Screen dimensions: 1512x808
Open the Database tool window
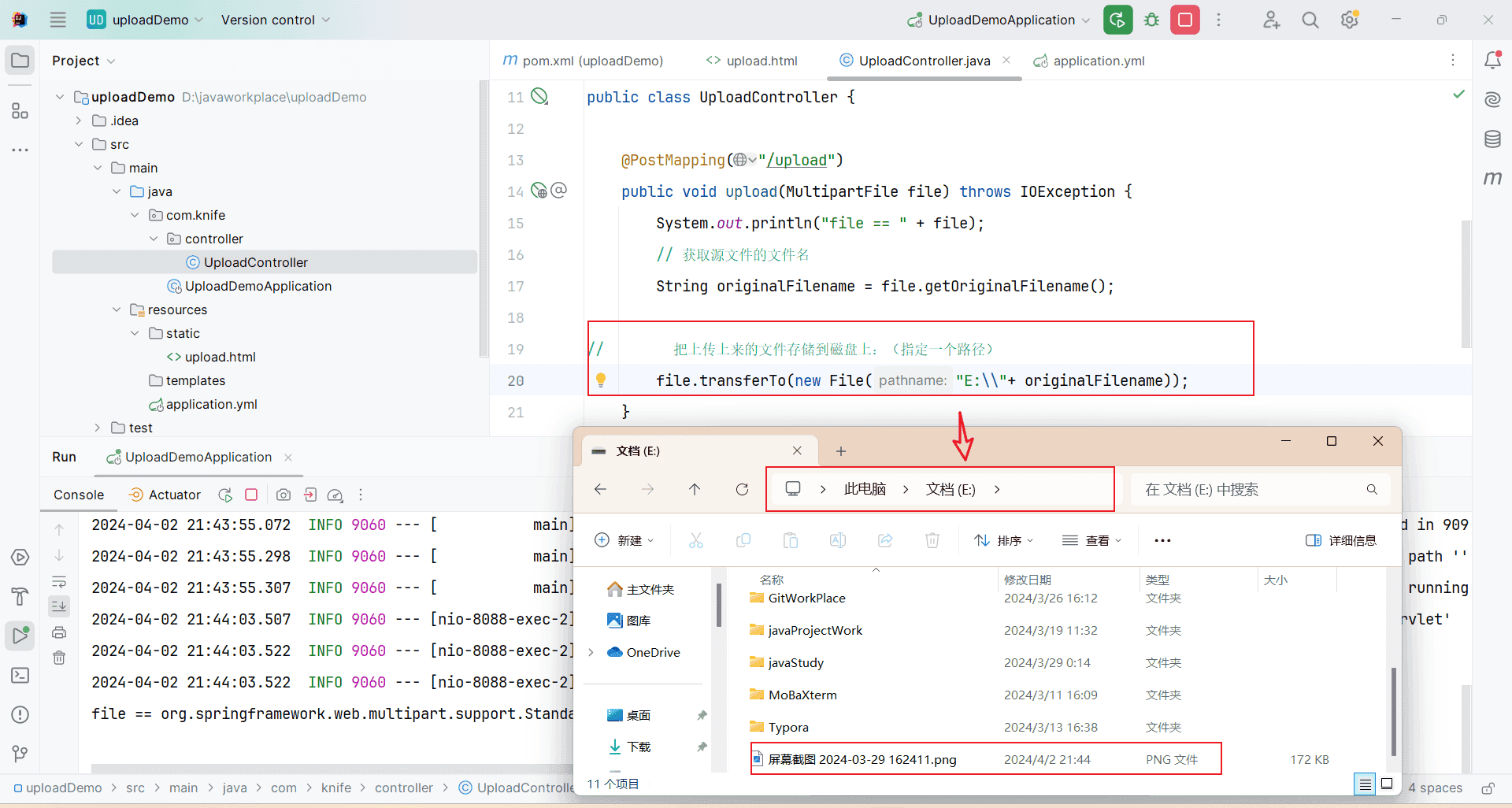[1492, 139]
